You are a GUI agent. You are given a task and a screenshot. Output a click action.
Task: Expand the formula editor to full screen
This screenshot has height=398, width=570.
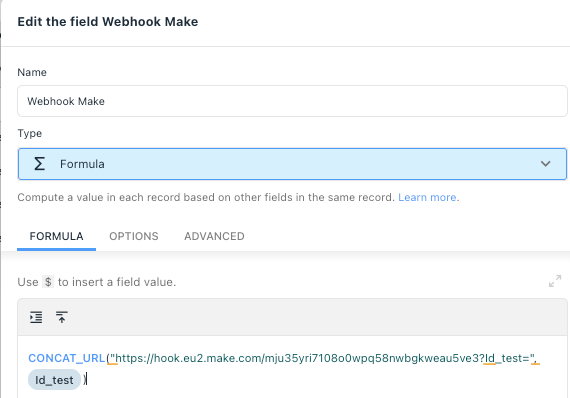555,281
